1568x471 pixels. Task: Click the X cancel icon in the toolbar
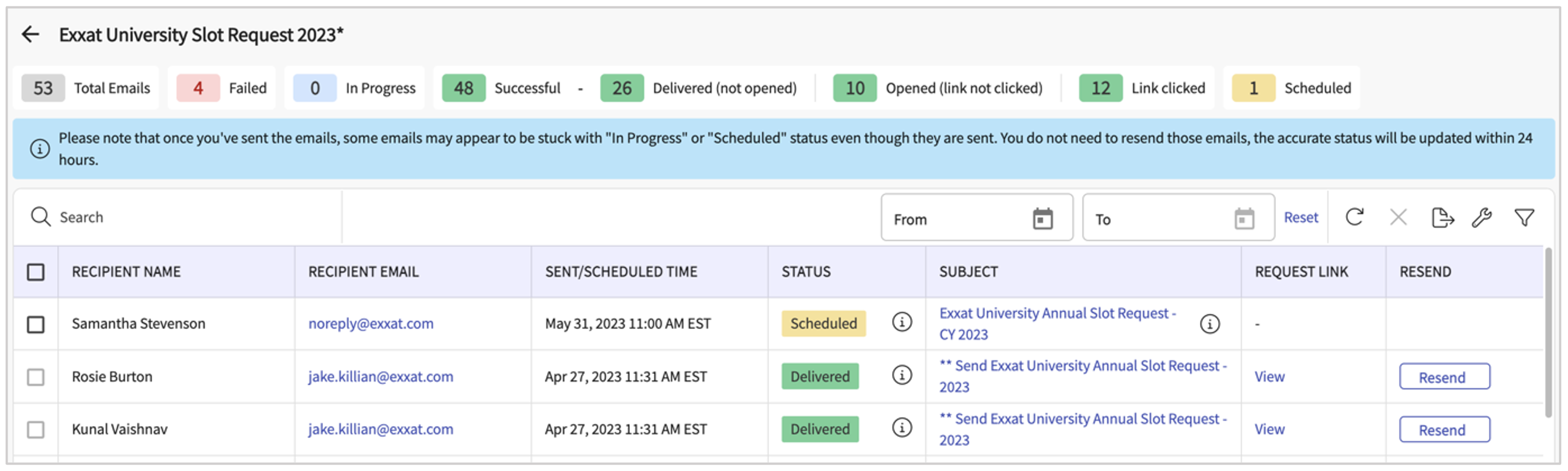[1398, 217]
